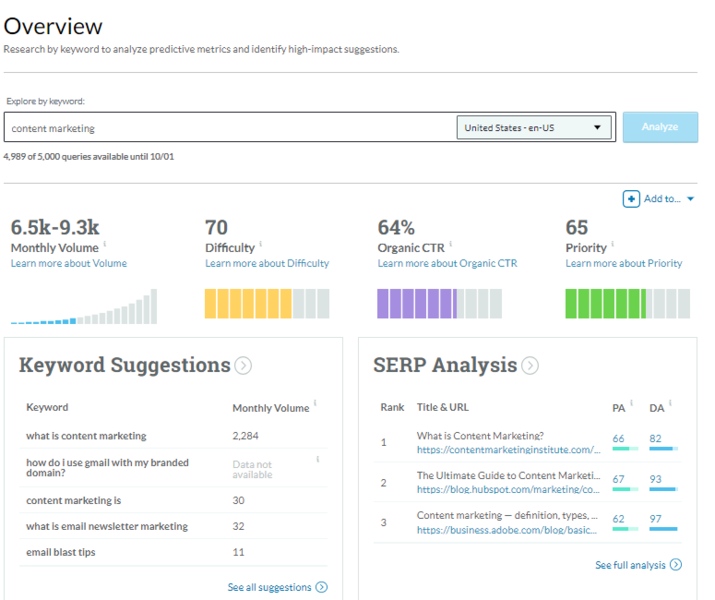Open the Add to dropdown arrow
Image resolution: width=715 pixels, height=600 pixels.
690,199
